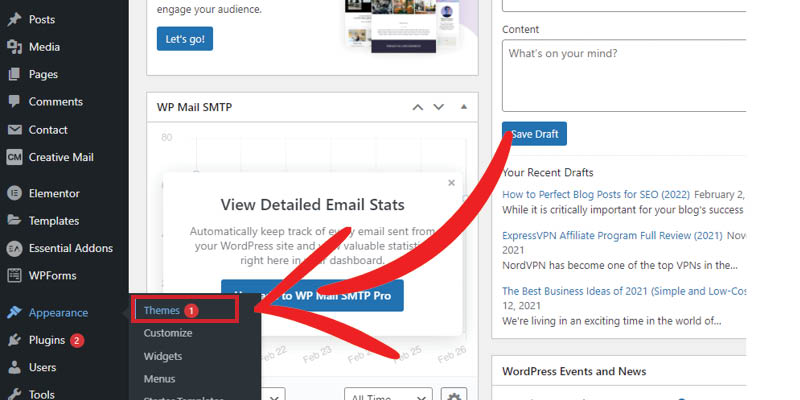Open draft The Best Business Ideas of 2021
Screen dimensions: 800x400
point(624,291)
